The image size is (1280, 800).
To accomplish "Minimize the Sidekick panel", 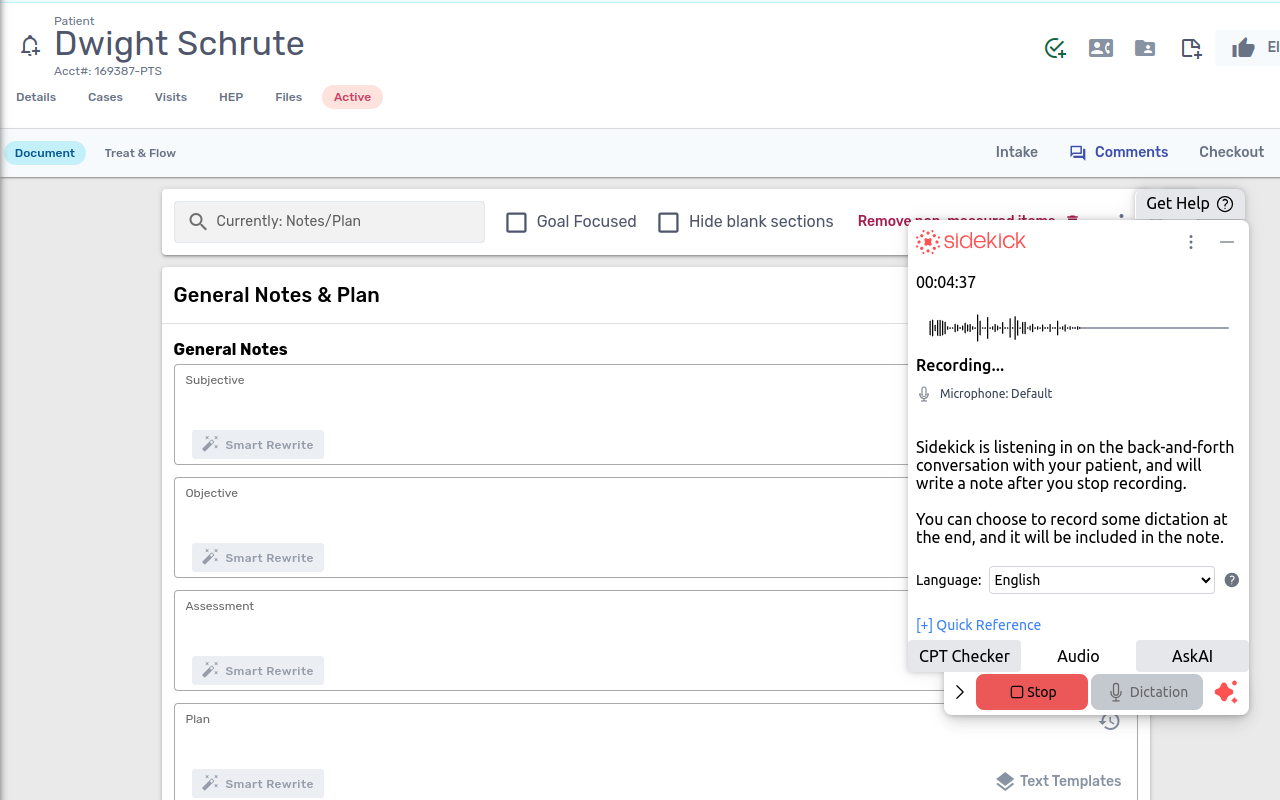I will pyautogui.click(x=1227, y=242).
